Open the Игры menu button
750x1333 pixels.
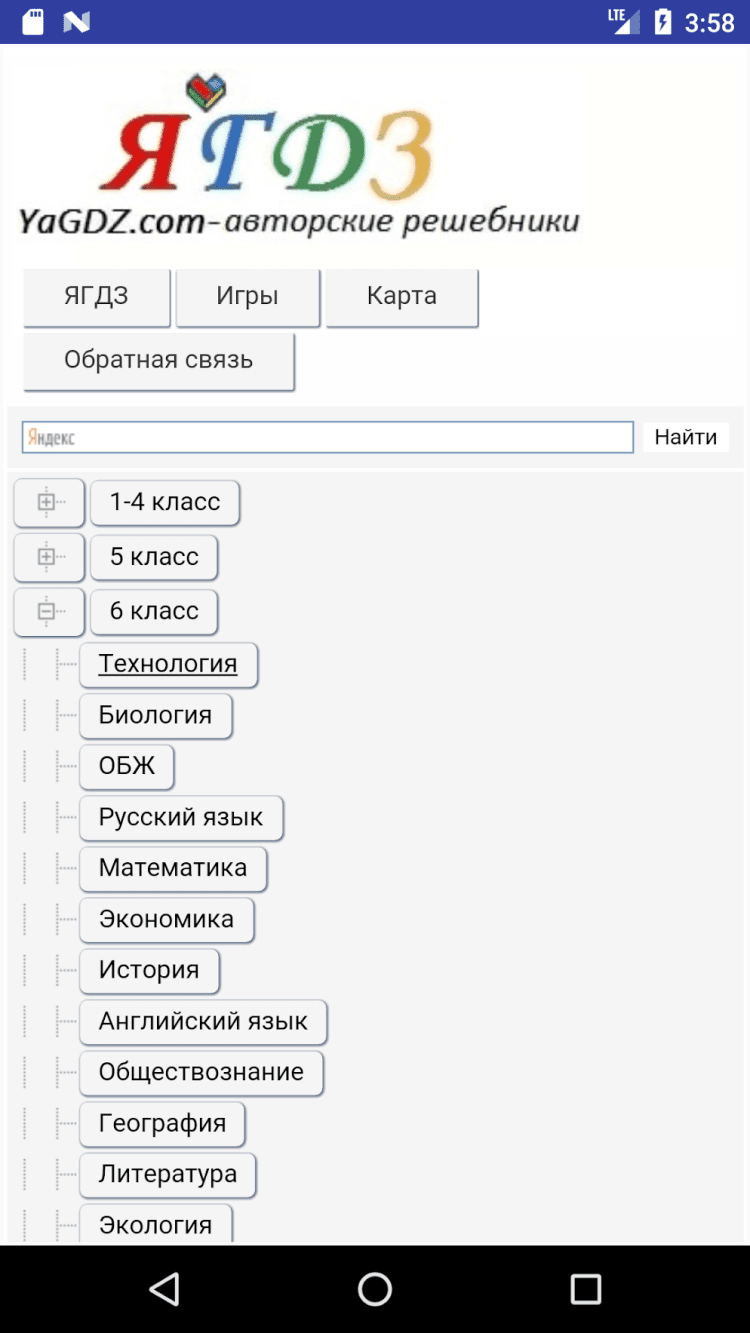pyautogui.click(x=247, y=296)
